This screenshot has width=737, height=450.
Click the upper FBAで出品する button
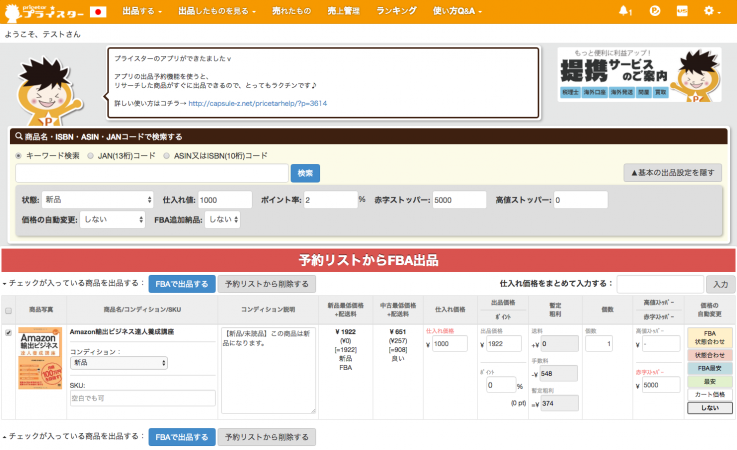click(182, 284)
